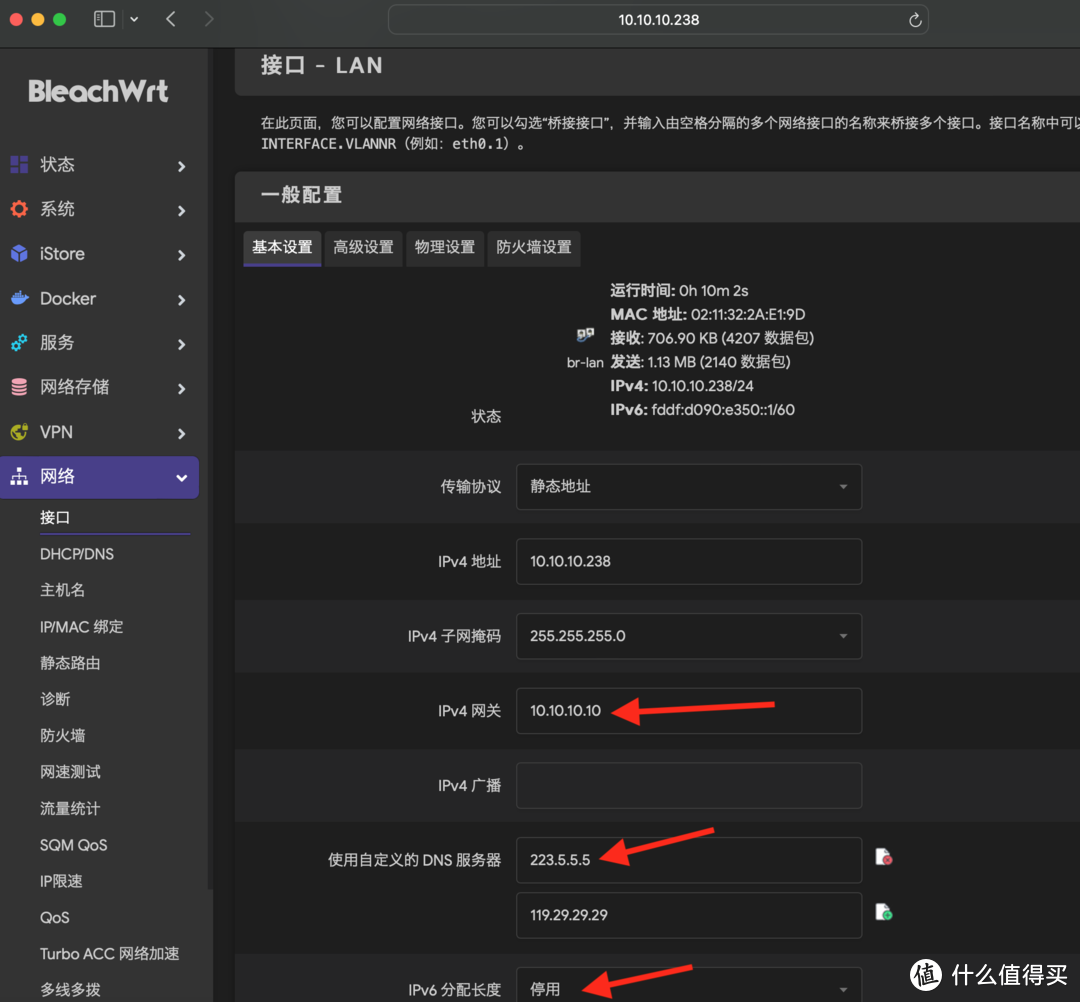Open the IPv4 子网掩码 dropdown
Viewport: 1080px width, 1002px height.
[688, 636]
